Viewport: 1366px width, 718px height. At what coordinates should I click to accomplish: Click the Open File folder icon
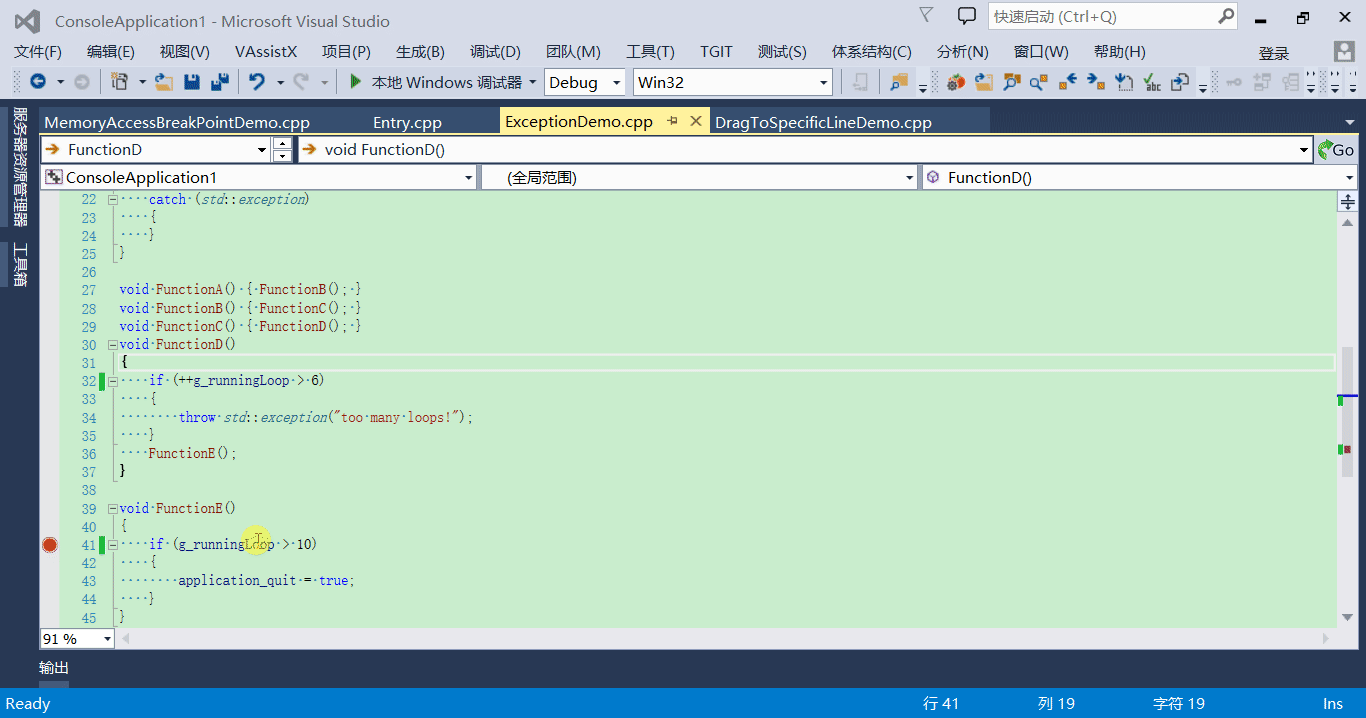(164, 82)
